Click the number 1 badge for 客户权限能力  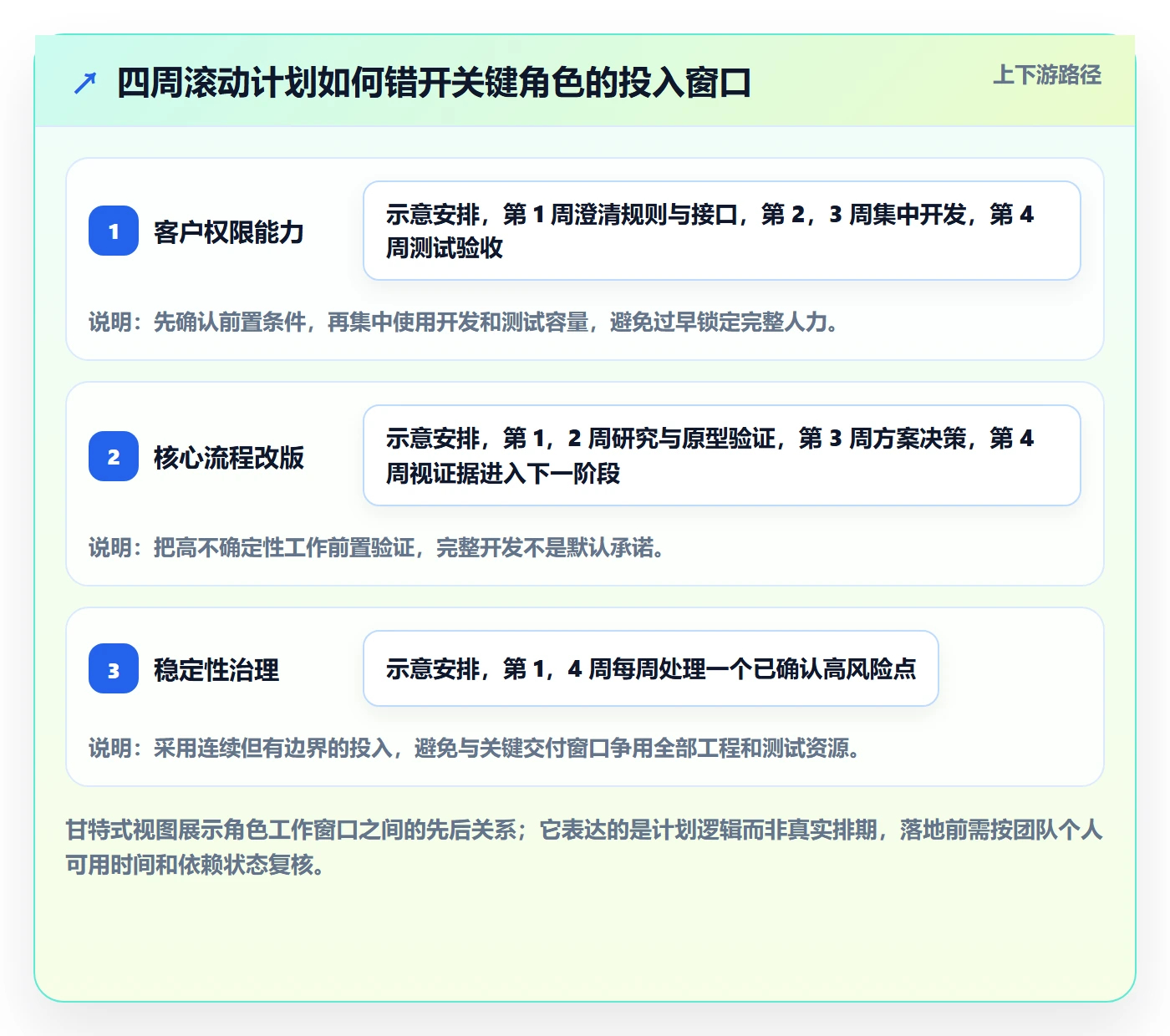[114, 231]
